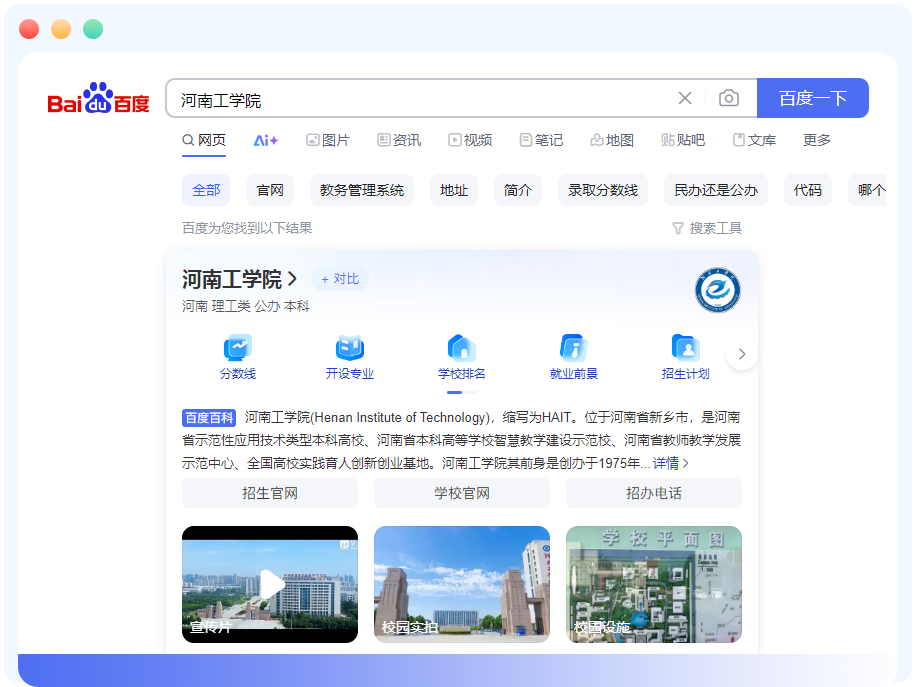This screenshot has width=916, height=687.
Task: Open the 校园实拍 photo thumbnail
Action: [x=462, y=584]
